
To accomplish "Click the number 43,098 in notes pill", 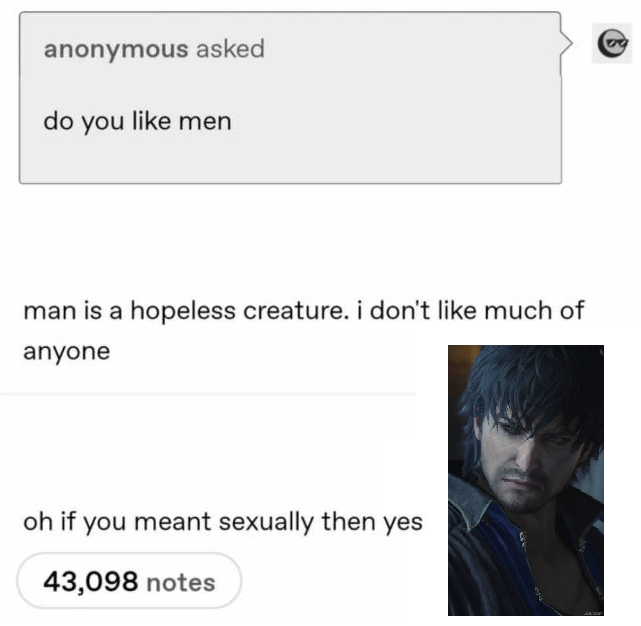I will pos(91,582).
